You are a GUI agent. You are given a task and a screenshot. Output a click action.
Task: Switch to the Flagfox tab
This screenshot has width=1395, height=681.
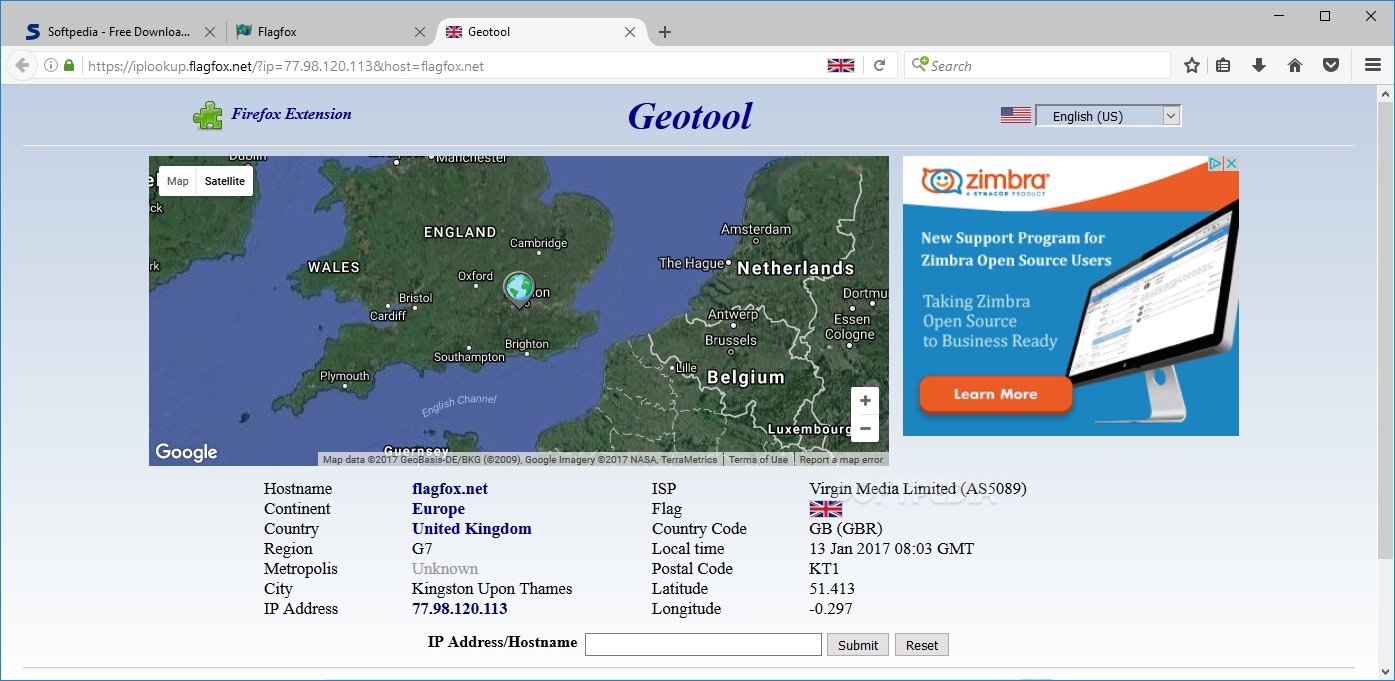coord(328,32)
